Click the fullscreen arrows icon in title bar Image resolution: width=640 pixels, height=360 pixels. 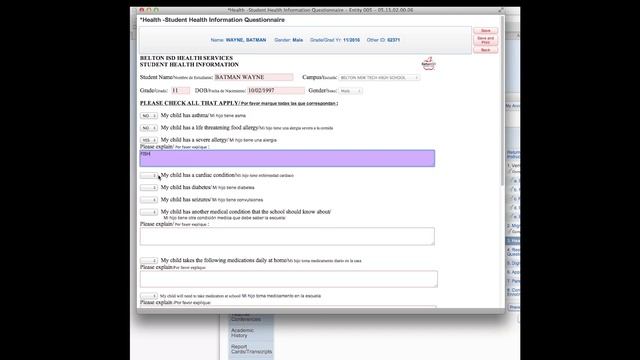tap(501, 10)
